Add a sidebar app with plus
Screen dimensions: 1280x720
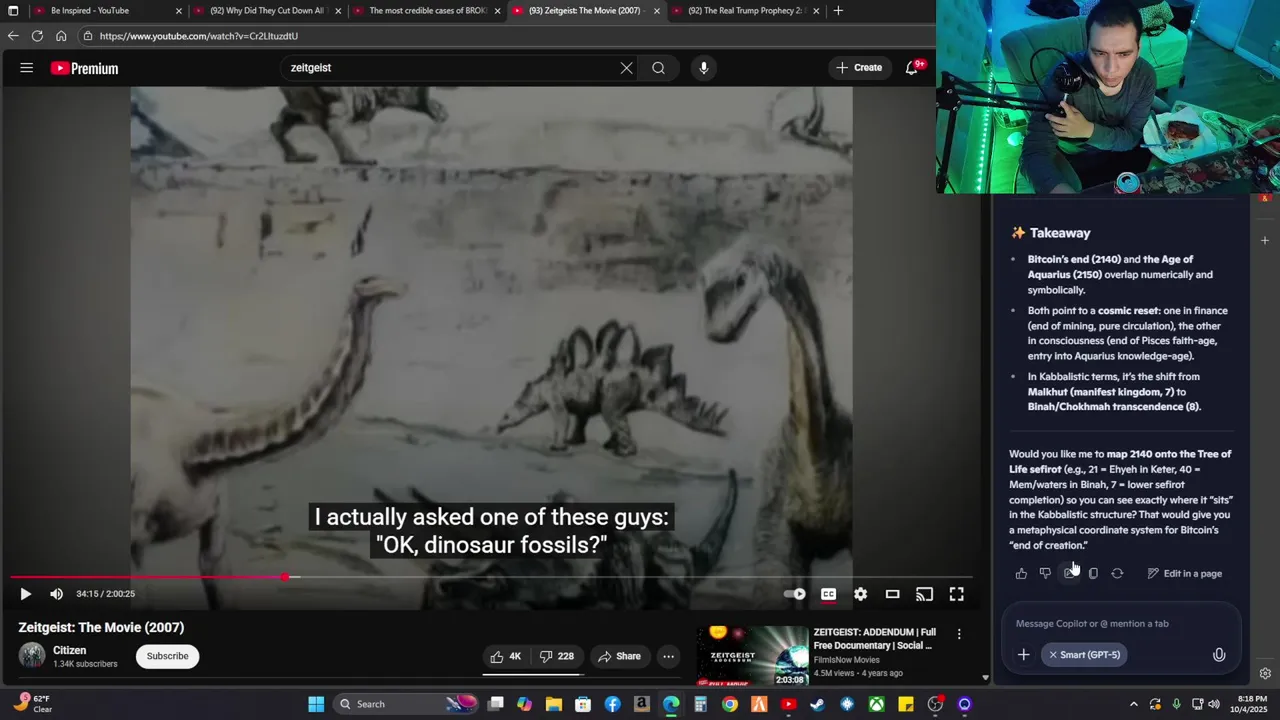pyautogui.click(x=1265, y=240)
